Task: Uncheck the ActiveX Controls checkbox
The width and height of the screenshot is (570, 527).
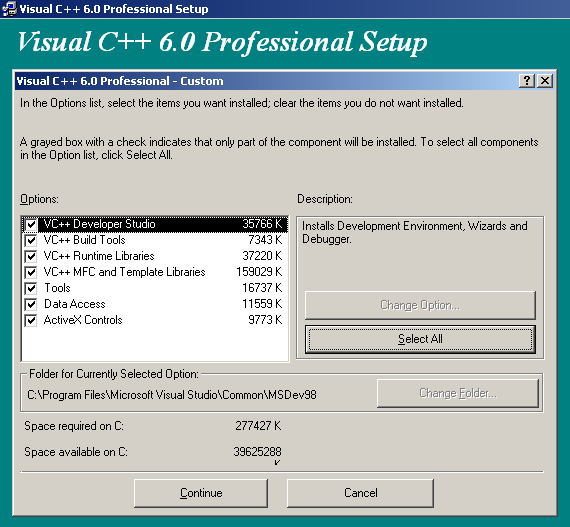Action: click(x=31, y=320)
